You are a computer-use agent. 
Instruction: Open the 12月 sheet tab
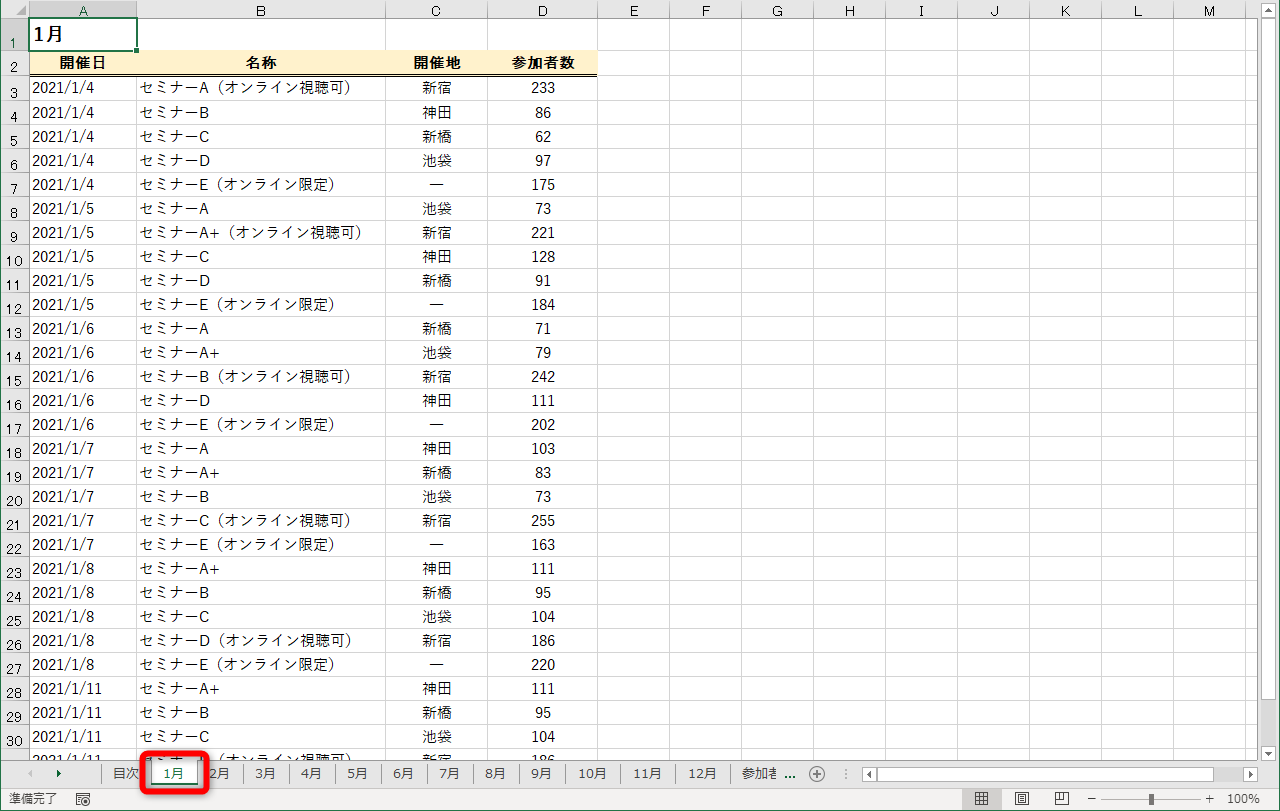point(701,773)
